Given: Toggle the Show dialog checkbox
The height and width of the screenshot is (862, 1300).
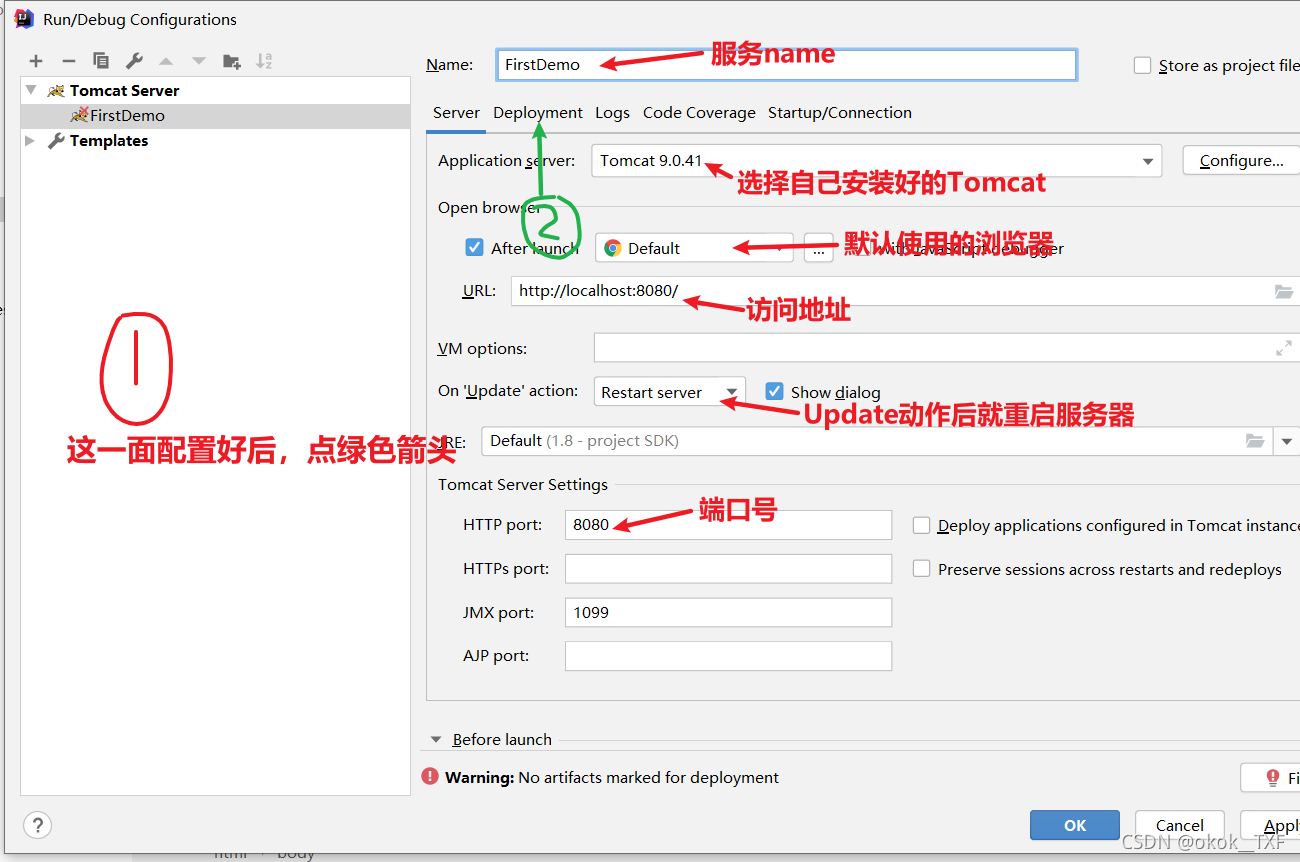Looking at the screenshot, I should 774,391.
